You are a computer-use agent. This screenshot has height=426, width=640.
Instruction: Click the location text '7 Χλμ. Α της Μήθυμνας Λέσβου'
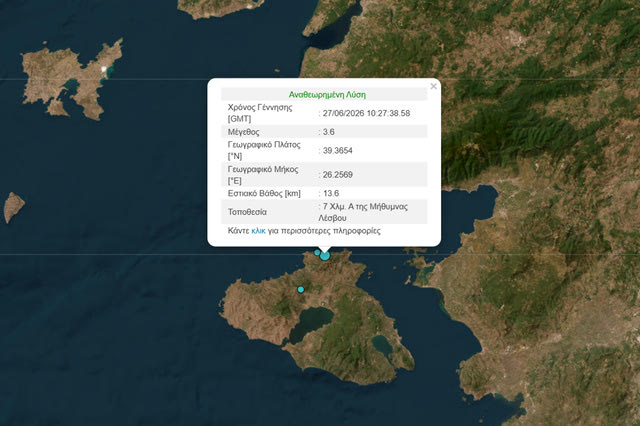coord(363,212)
